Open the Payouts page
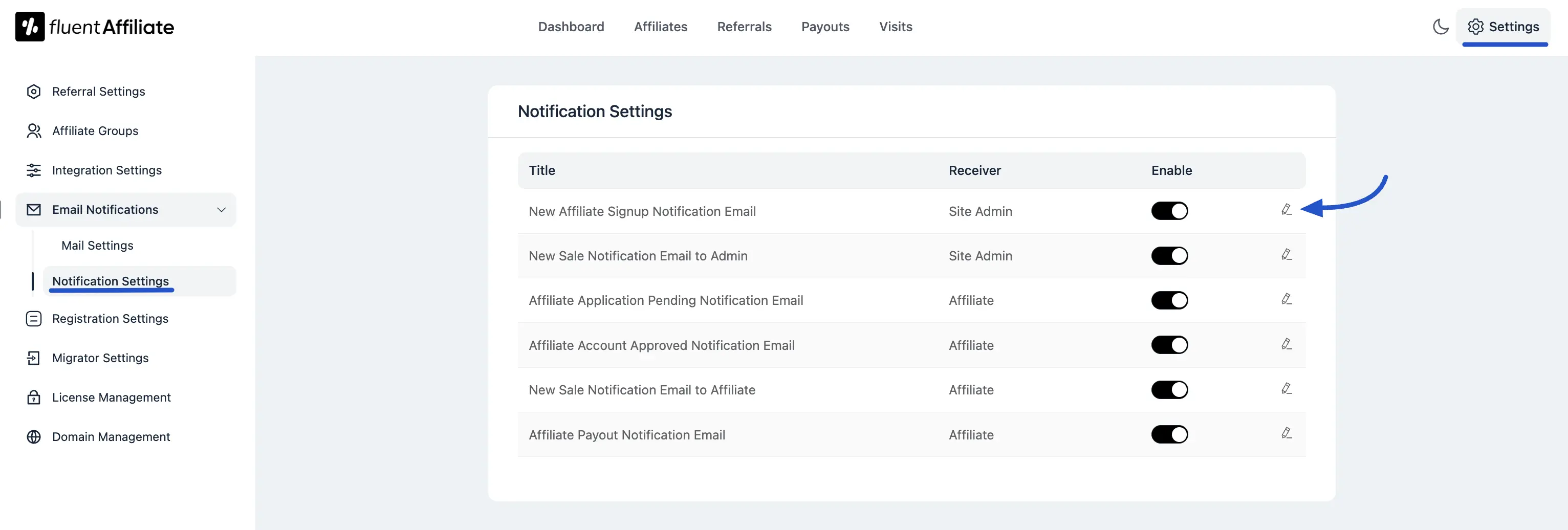 [825, 27]
